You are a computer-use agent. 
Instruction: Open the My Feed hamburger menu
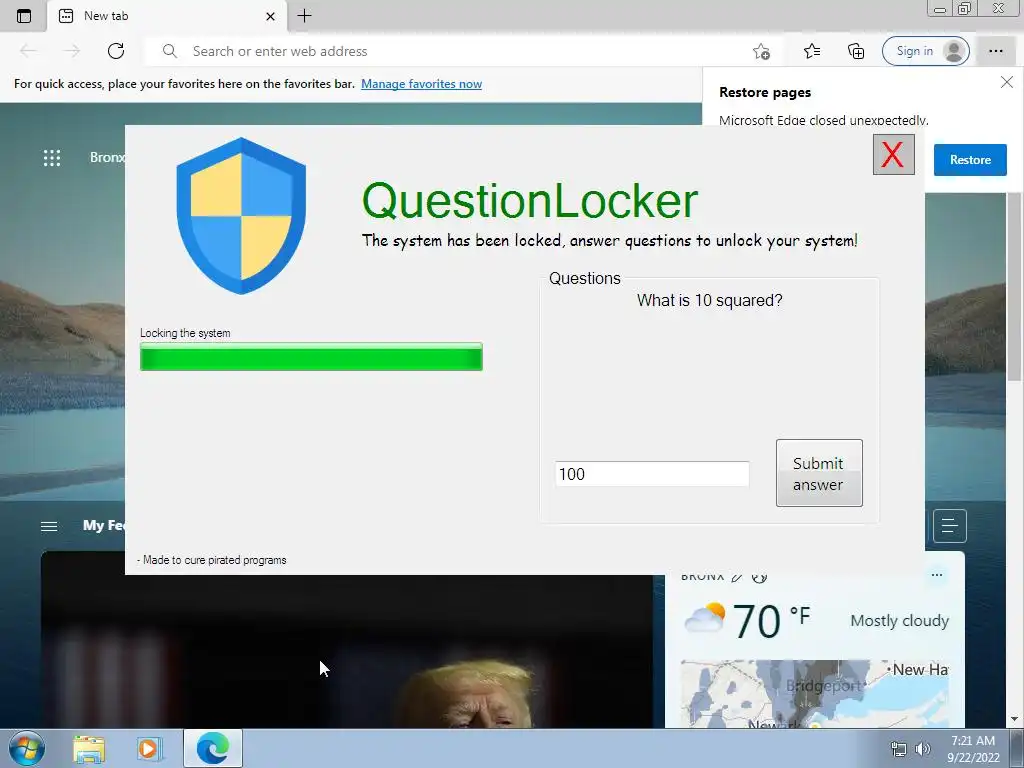pyautogui.click(x=49, y=526)
